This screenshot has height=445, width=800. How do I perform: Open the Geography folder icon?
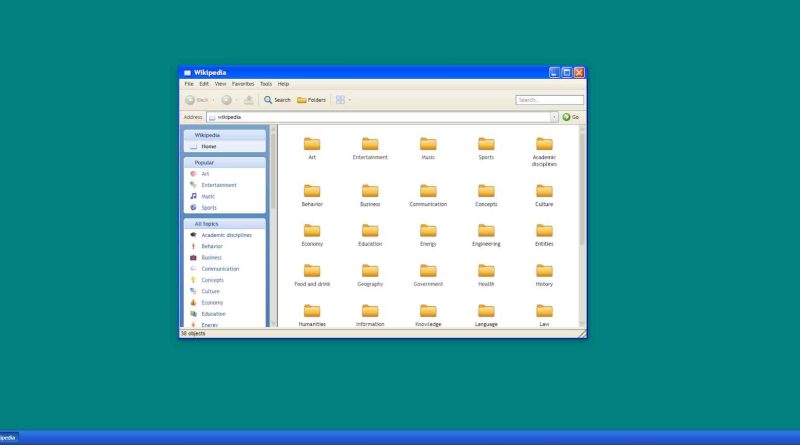tap(370, 271)
